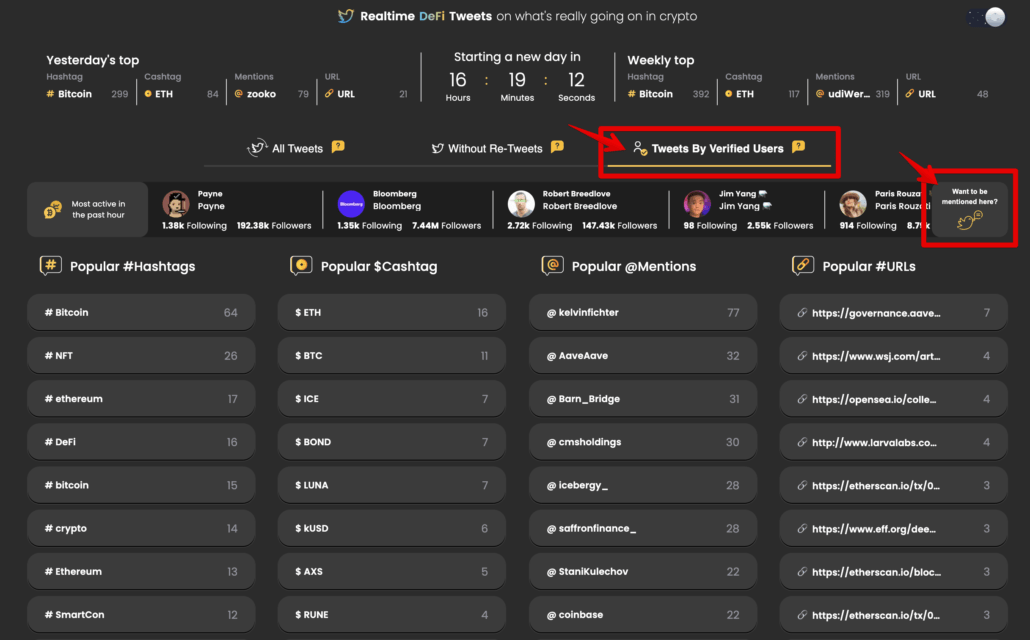Click Most active in past hour icon

click(x=53, y=210)
